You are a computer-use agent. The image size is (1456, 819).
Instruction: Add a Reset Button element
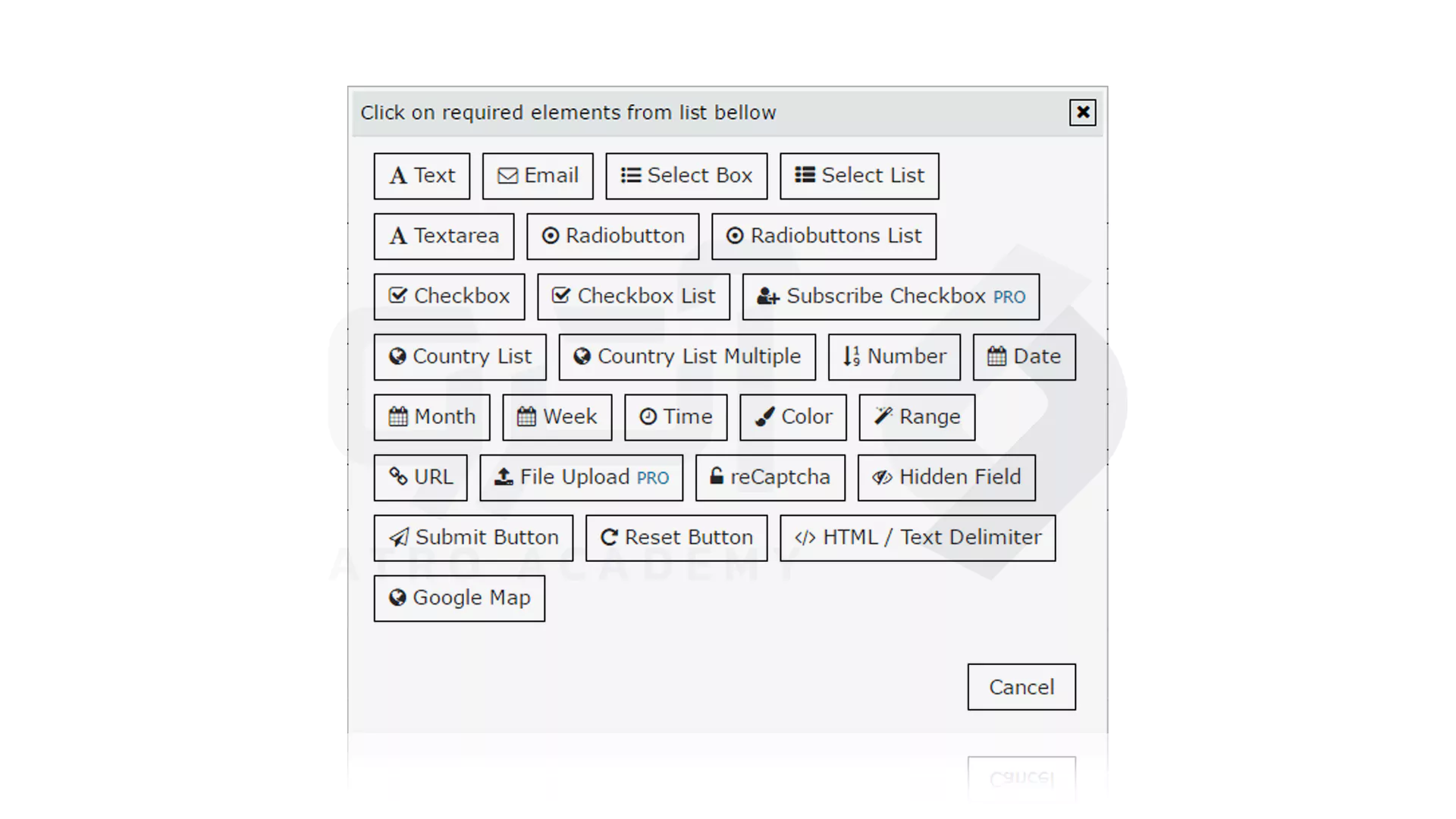[x=676, y=538]
